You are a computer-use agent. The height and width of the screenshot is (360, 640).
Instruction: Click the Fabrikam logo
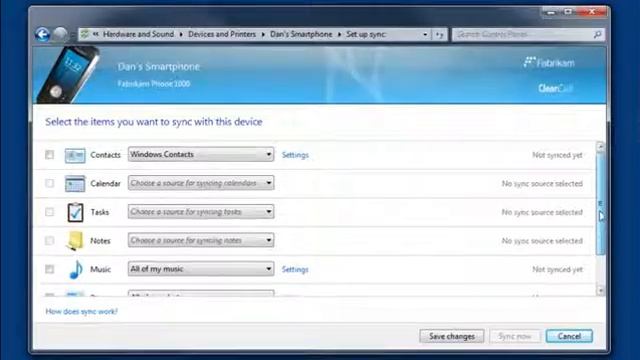pyautogui.click(x=549, y=63)
